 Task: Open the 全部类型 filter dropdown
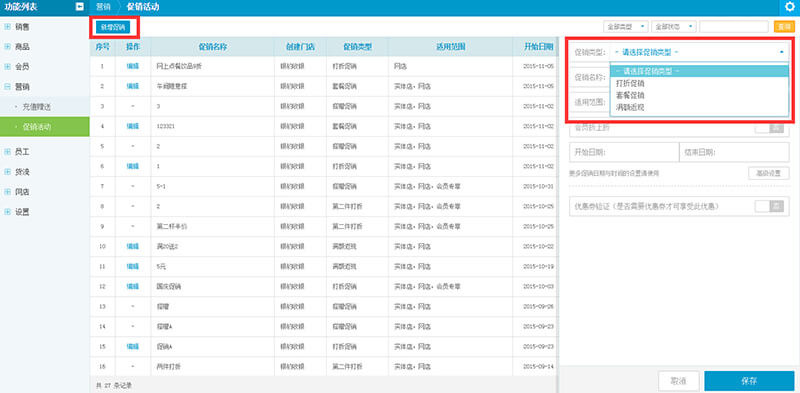click(626, 27)
